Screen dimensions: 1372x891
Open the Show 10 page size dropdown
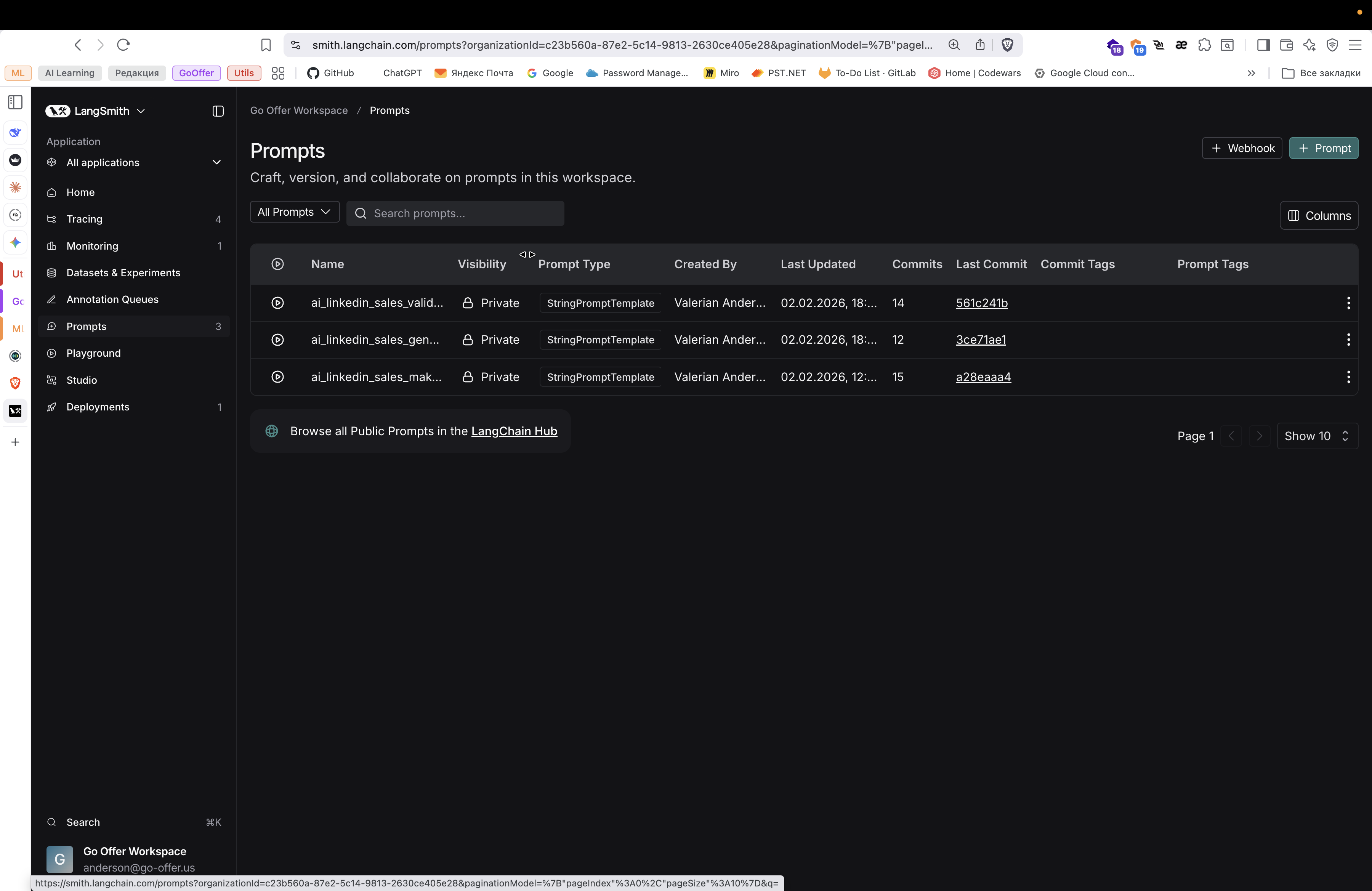[x=1317, y=436]
